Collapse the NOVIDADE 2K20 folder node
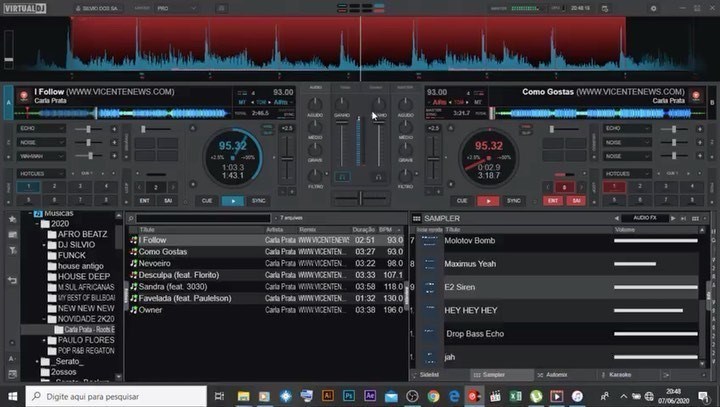720x407 pixels. 44,319
